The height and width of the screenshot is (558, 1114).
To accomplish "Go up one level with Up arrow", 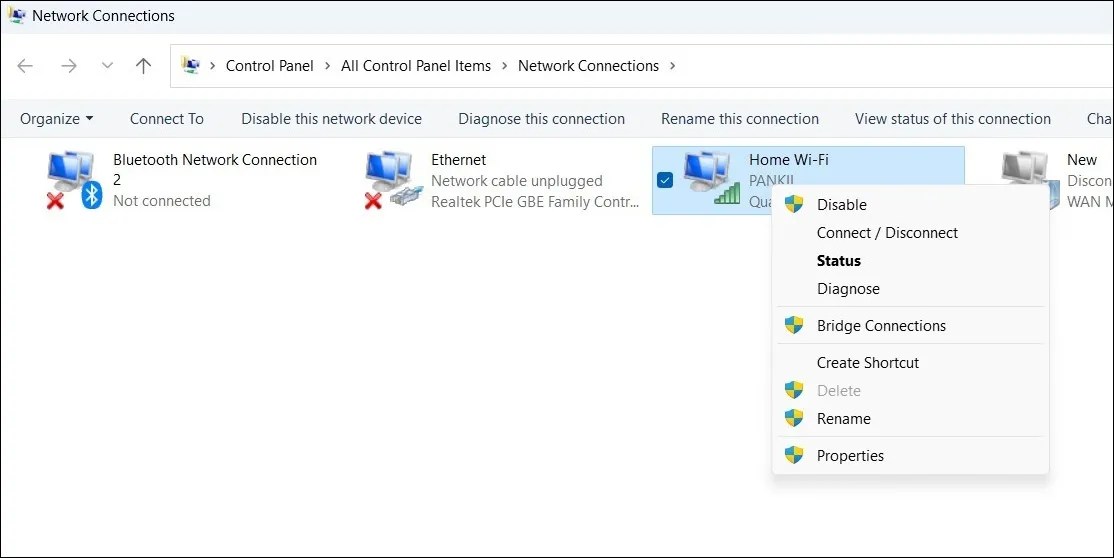I will (x=144, y=66).
